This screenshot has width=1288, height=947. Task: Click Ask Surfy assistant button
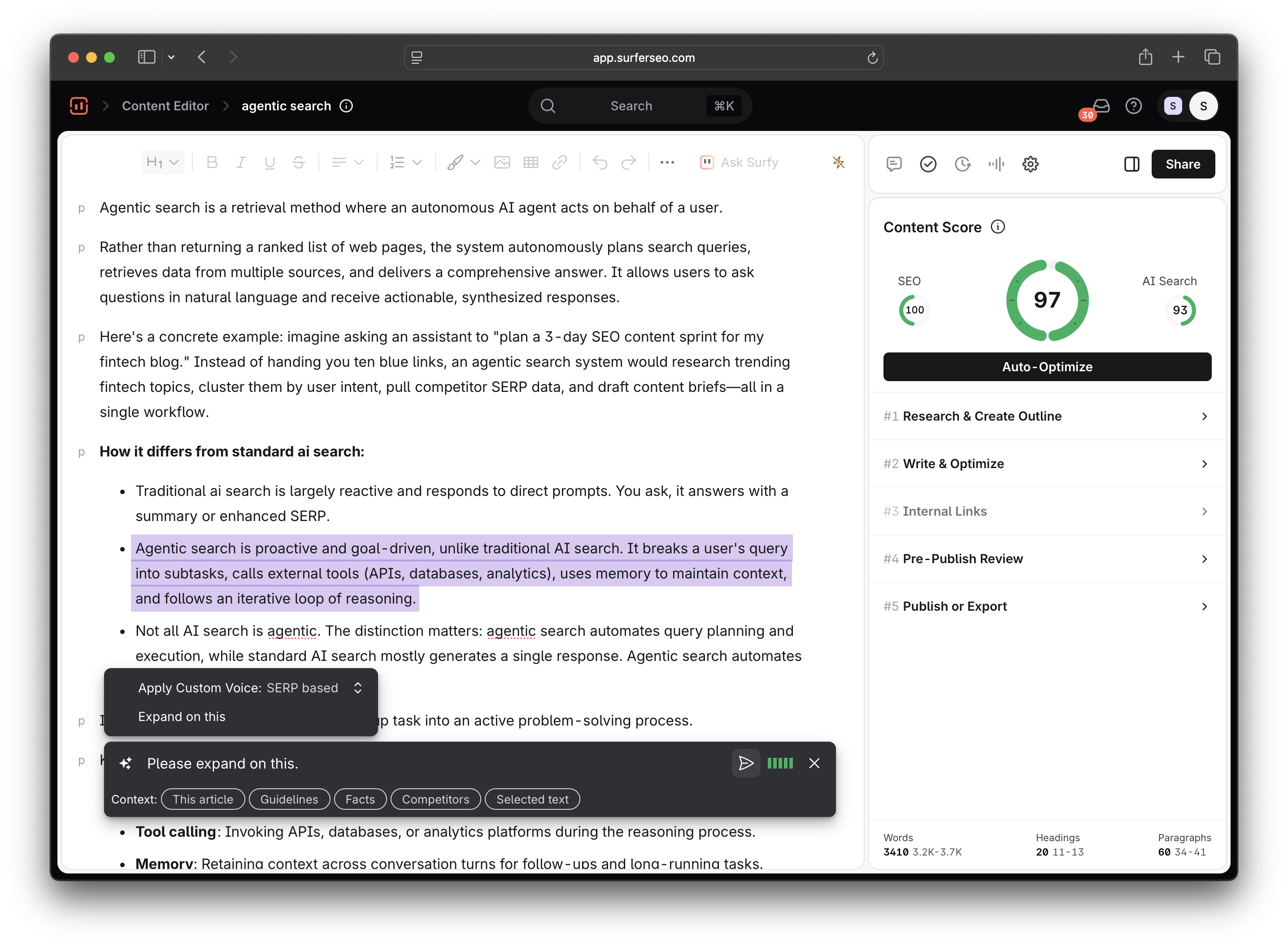pyautogui.click(x=740, y=162)
